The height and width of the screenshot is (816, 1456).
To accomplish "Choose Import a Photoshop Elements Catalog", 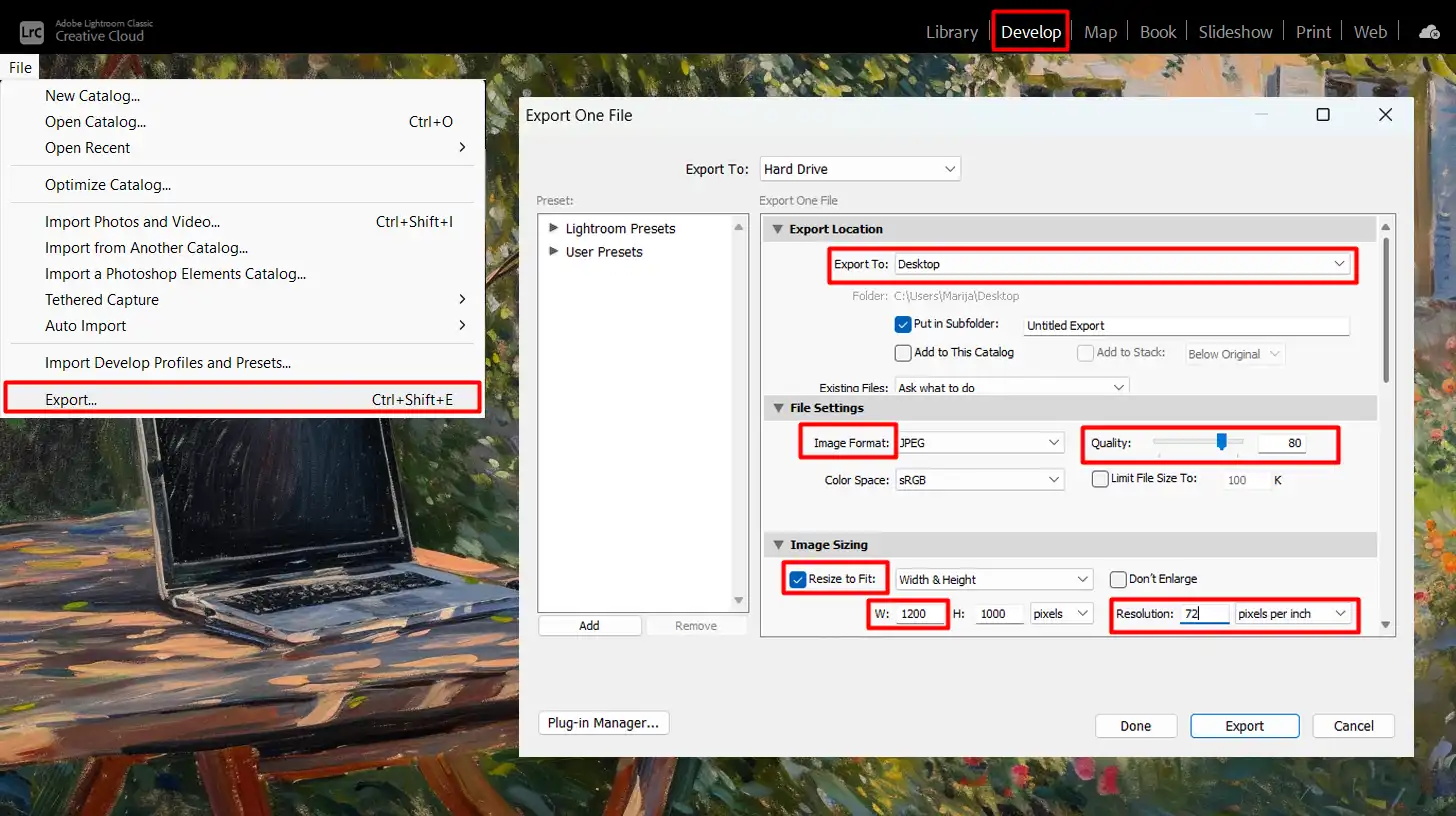I will coord(243,274).
